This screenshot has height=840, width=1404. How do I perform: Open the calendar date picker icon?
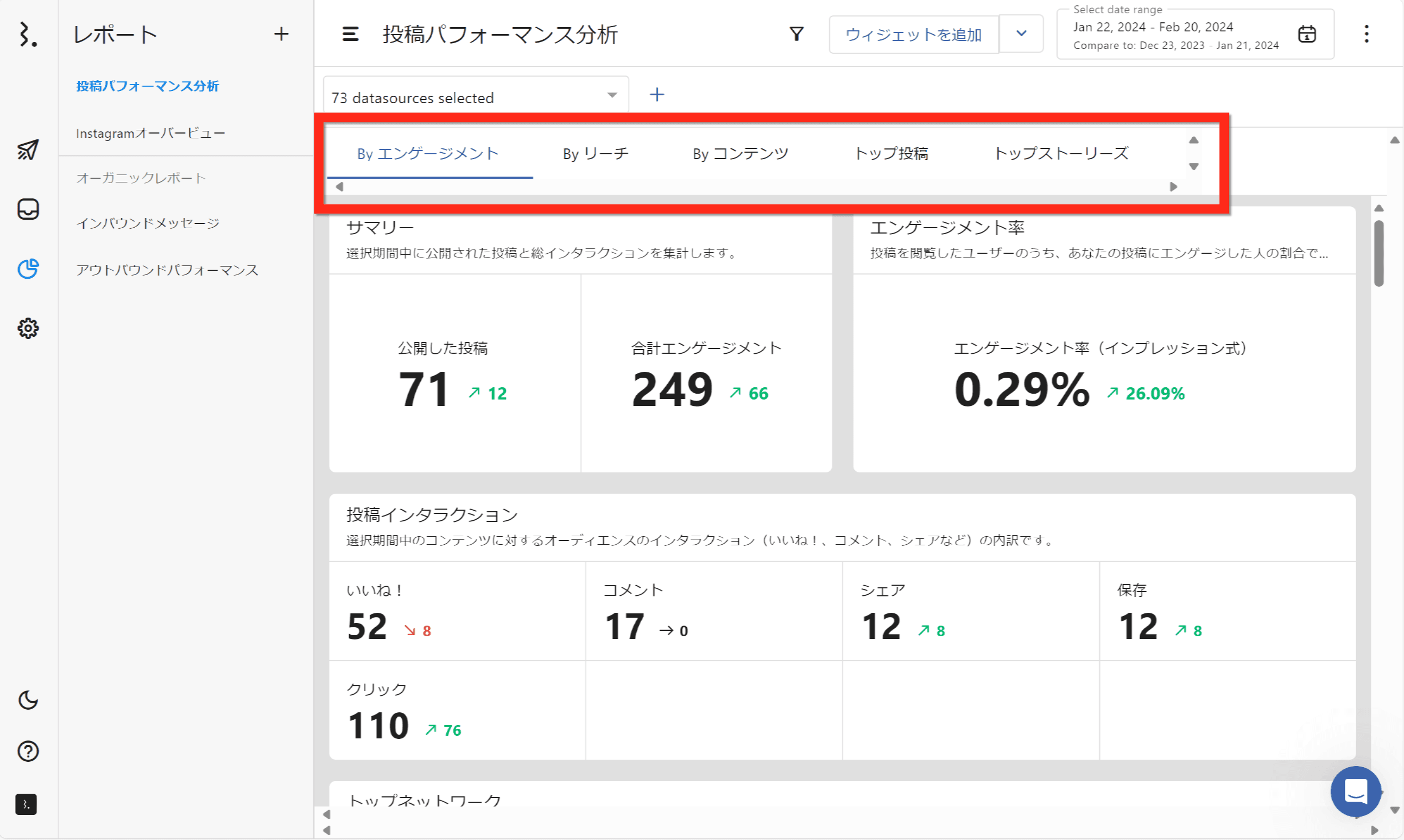pos(1307,34)
